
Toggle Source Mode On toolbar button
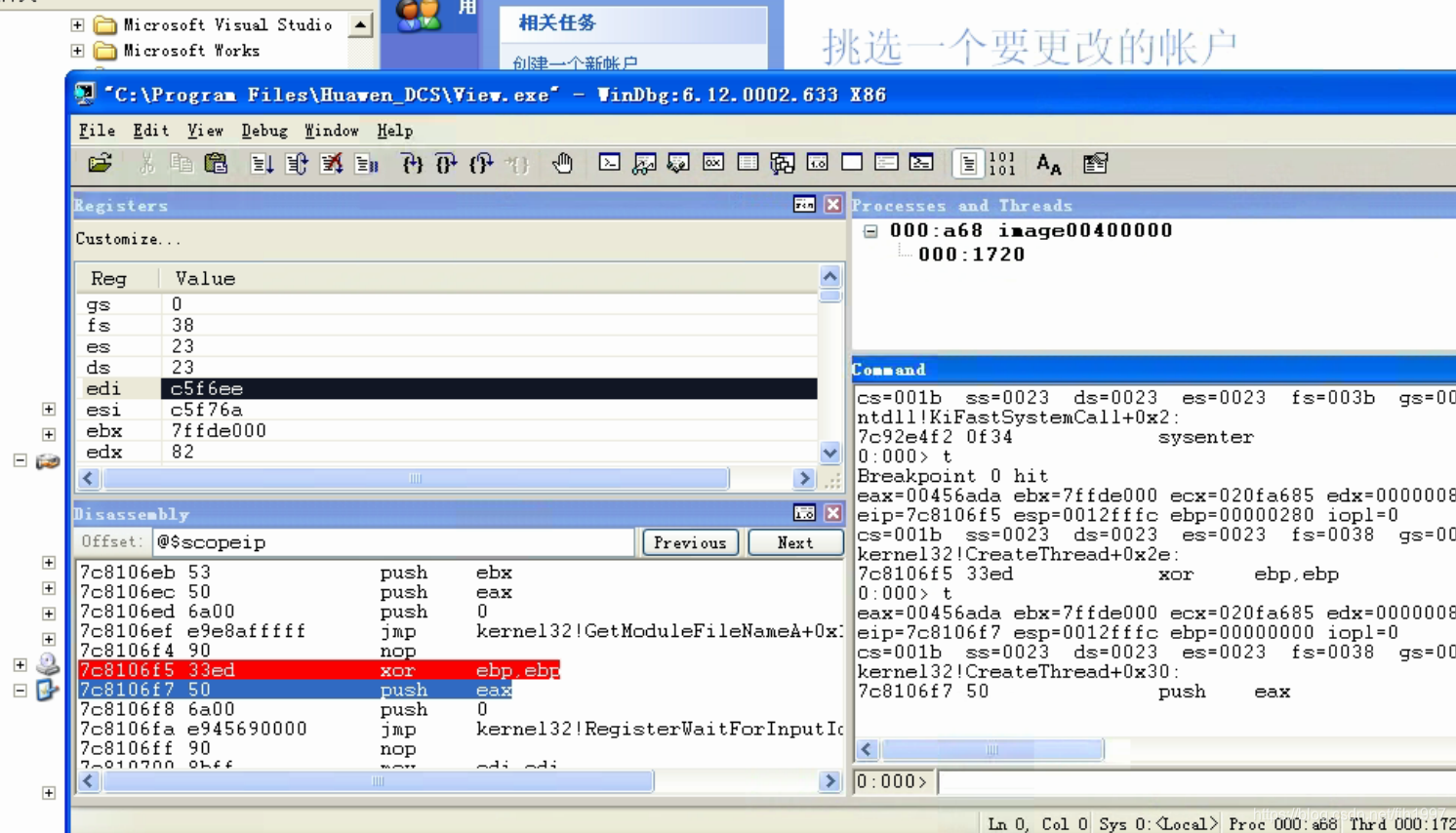pos(968,164)
